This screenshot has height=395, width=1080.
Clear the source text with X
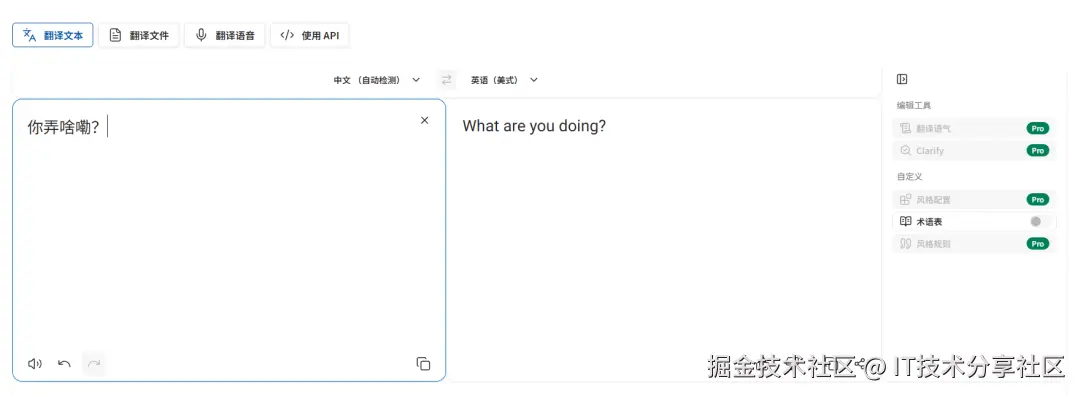tap(424, 120)
